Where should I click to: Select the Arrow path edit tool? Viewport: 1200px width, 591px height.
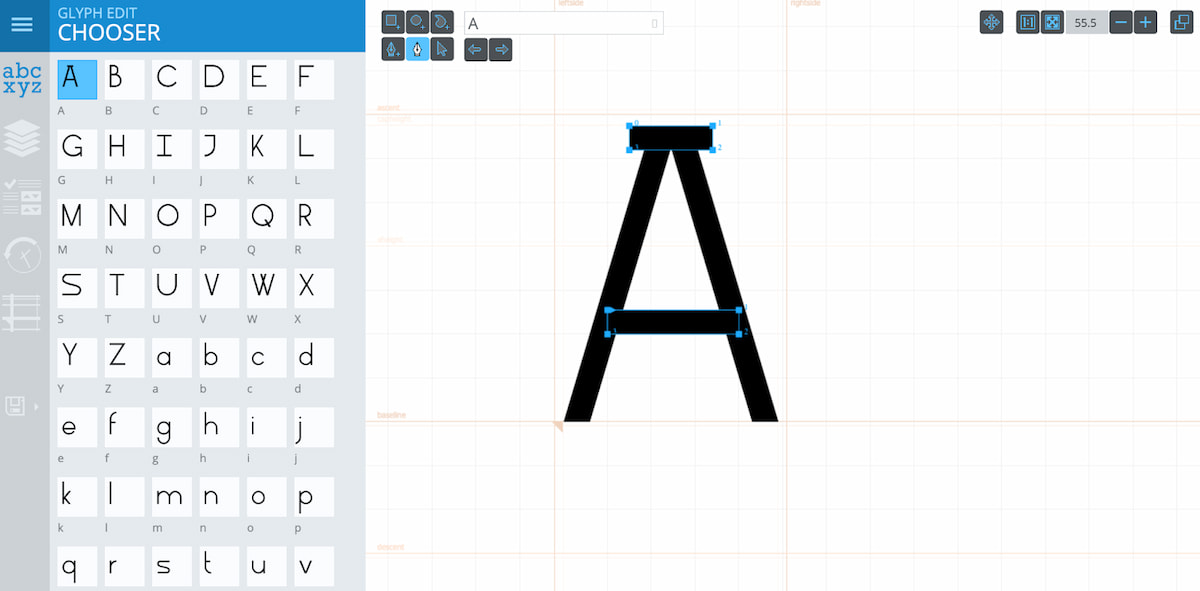(x=442, y=48)
